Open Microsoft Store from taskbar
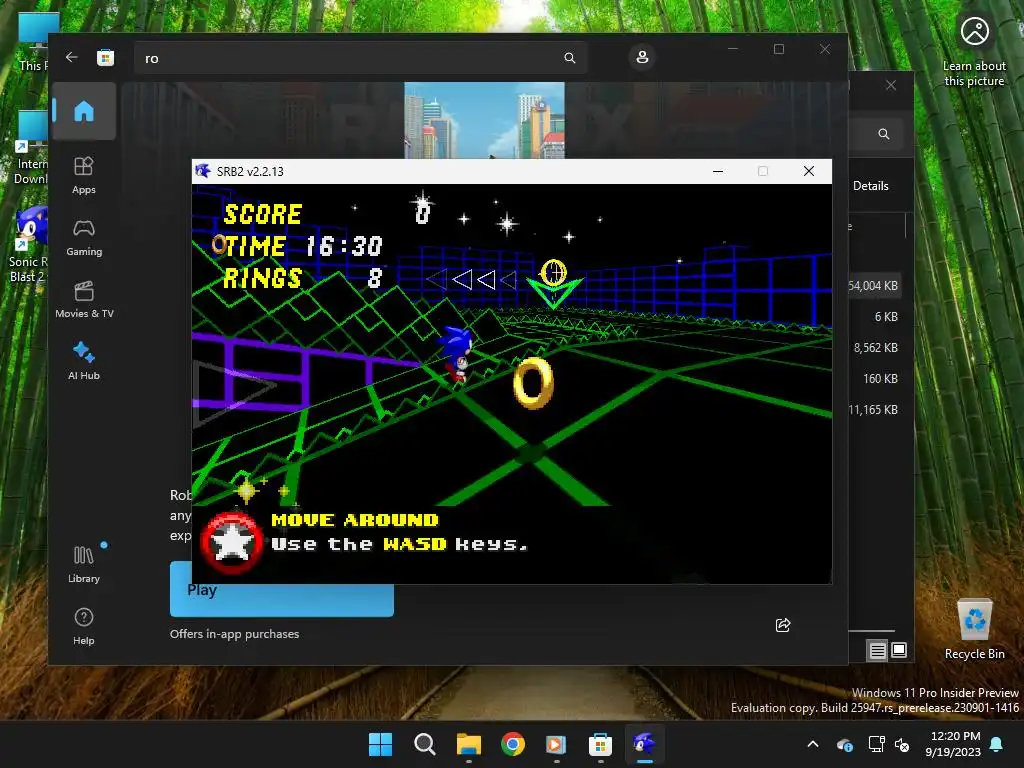The height and width of the screenshot is (768, 1024). click(x=600, y=744)
